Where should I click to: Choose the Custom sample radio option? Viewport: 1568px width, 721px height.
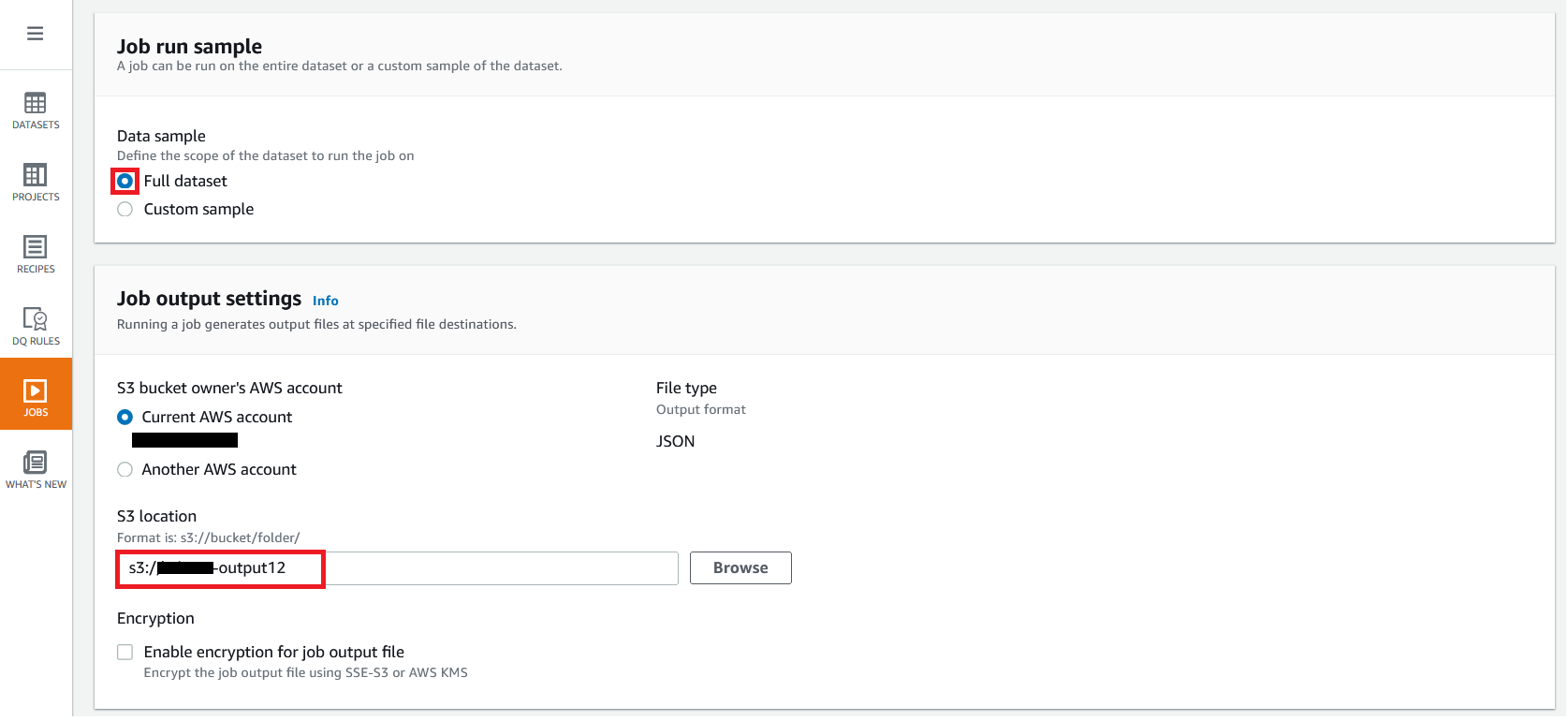point(125,210)
